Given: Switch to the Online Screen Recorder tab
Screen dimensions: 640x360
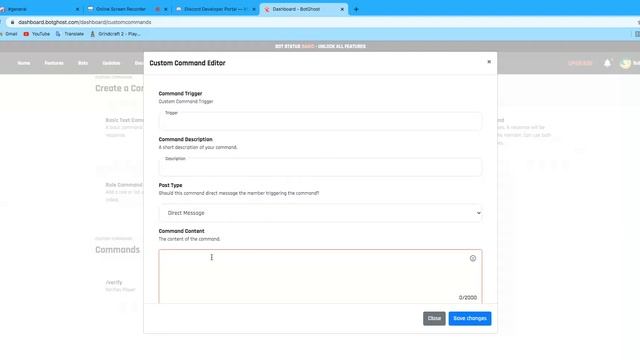Looking at the screenshot, I should [x=121, y=9].
